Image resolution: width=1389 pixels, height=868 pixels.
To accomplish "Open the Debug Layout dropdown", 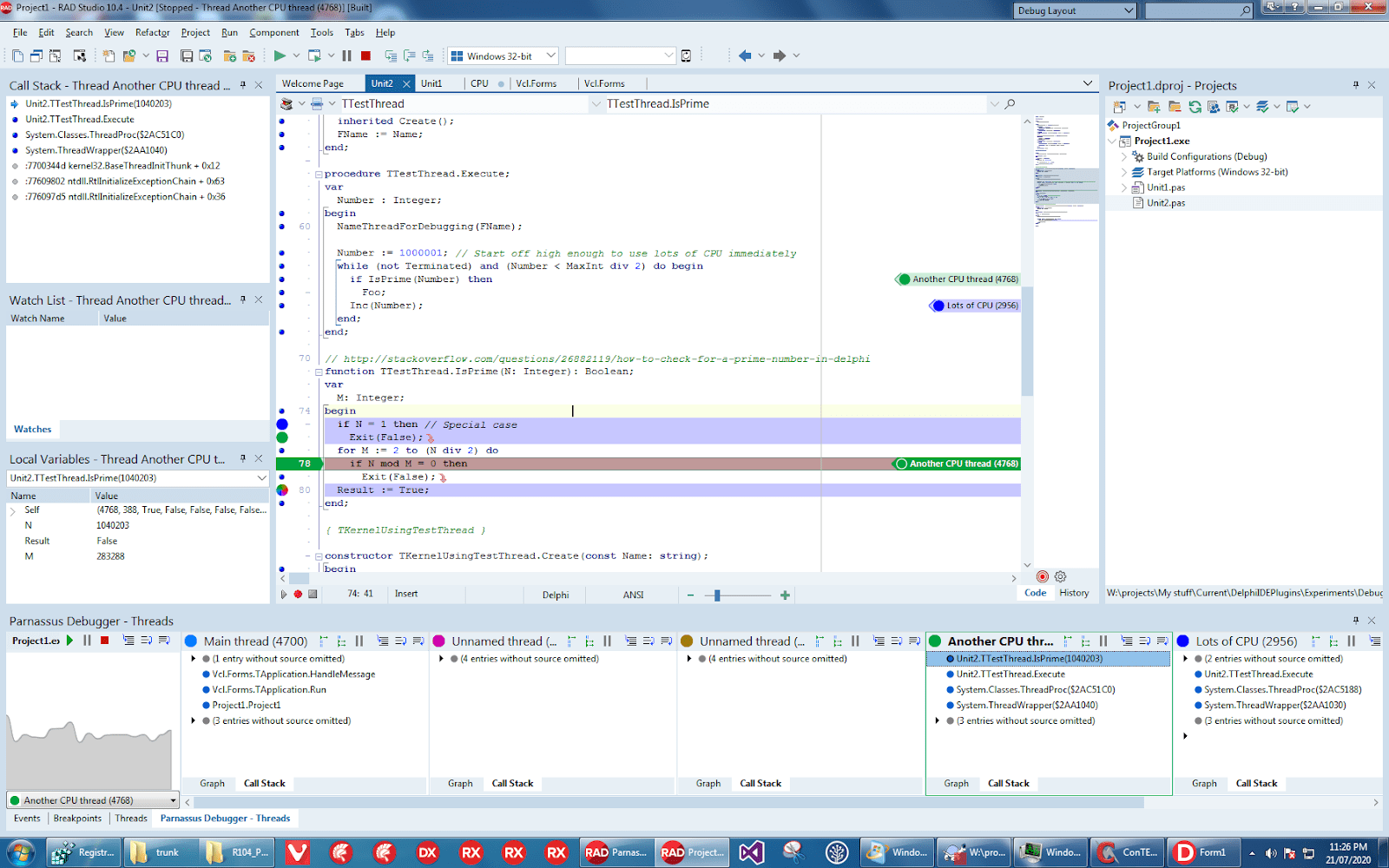I will tap(1129, 10).
